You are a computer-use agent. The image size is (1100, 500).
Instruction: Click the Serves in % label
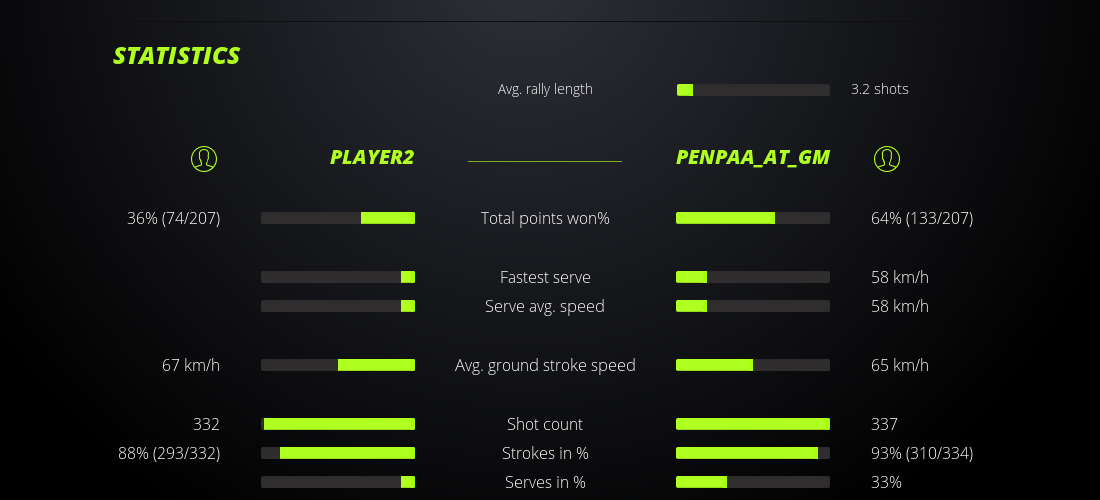(545, 482)
